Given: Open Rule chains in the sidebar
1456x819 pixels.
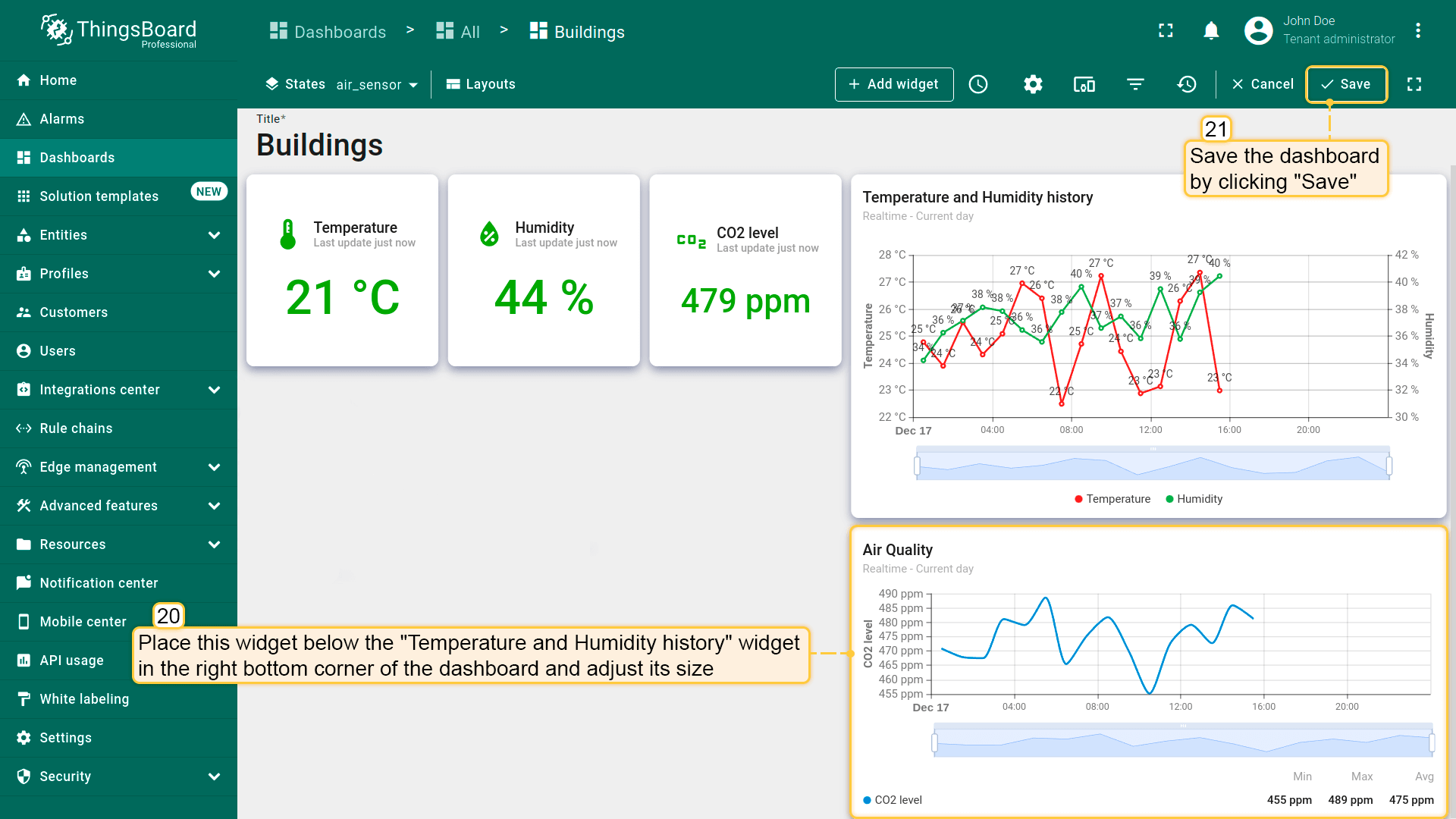Looking at the screenshot, I should click(x=76, y=428).
